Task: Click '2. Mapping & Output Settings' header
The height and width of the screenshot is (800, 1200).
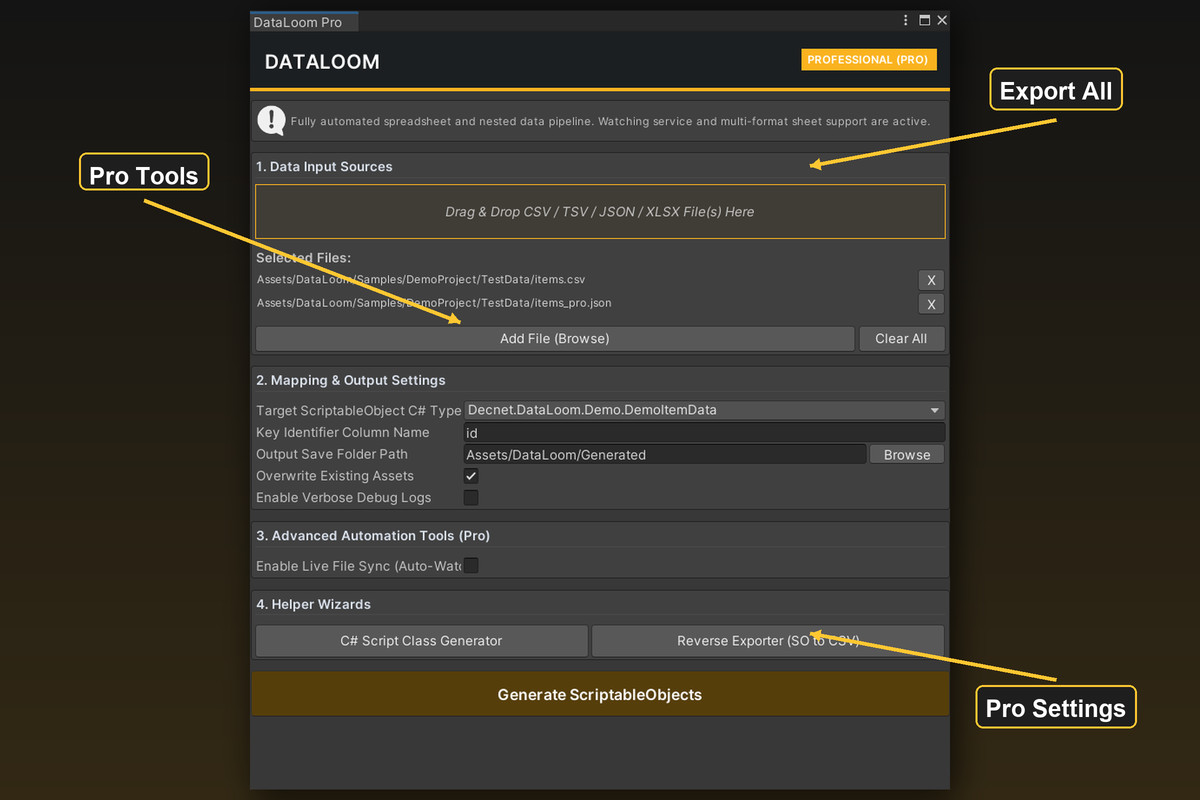Action: (351, 380)
